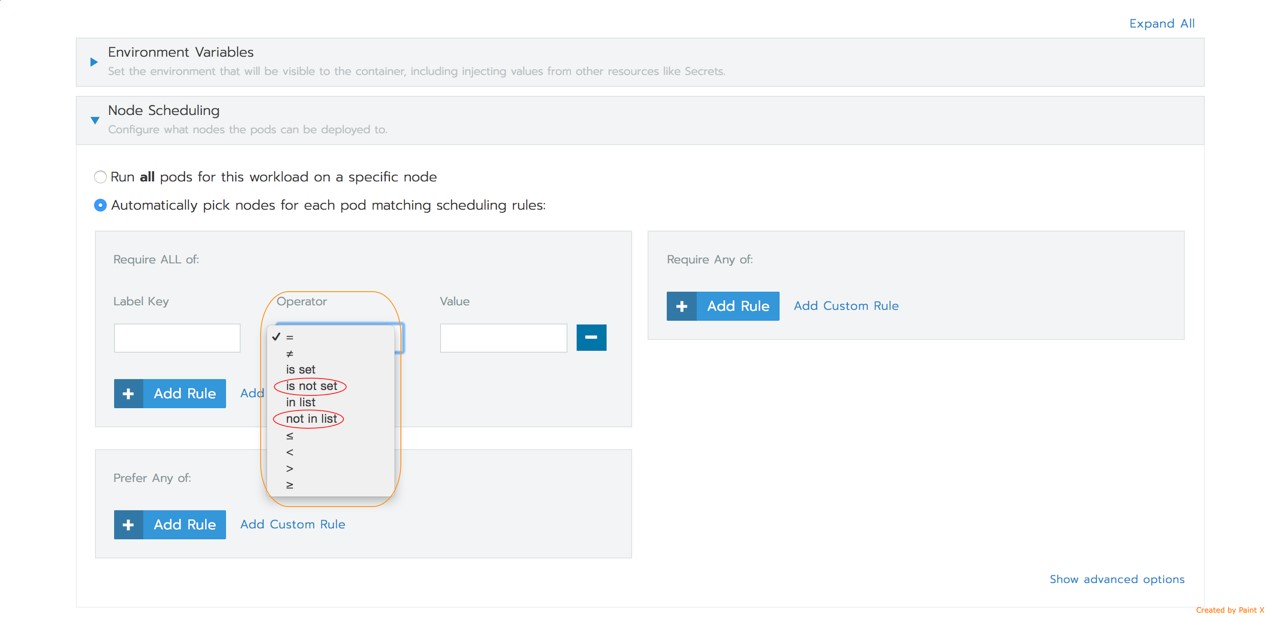The image size is (1267, 617).
Task: Select automatically pick nodes radio option
Action: [100, 206]
